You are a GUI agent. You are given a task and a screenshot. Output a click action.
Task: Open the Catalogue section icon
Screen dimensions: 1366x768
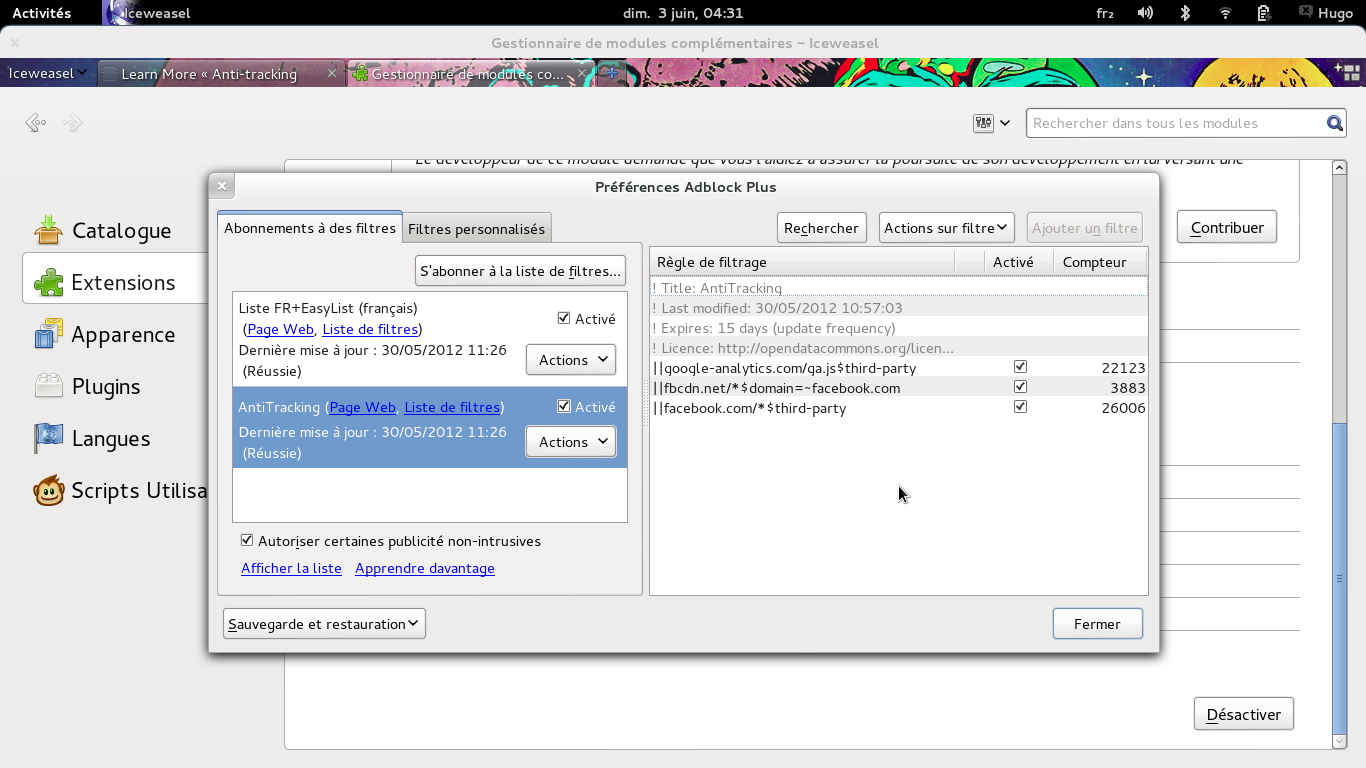(x=48, y=230)
